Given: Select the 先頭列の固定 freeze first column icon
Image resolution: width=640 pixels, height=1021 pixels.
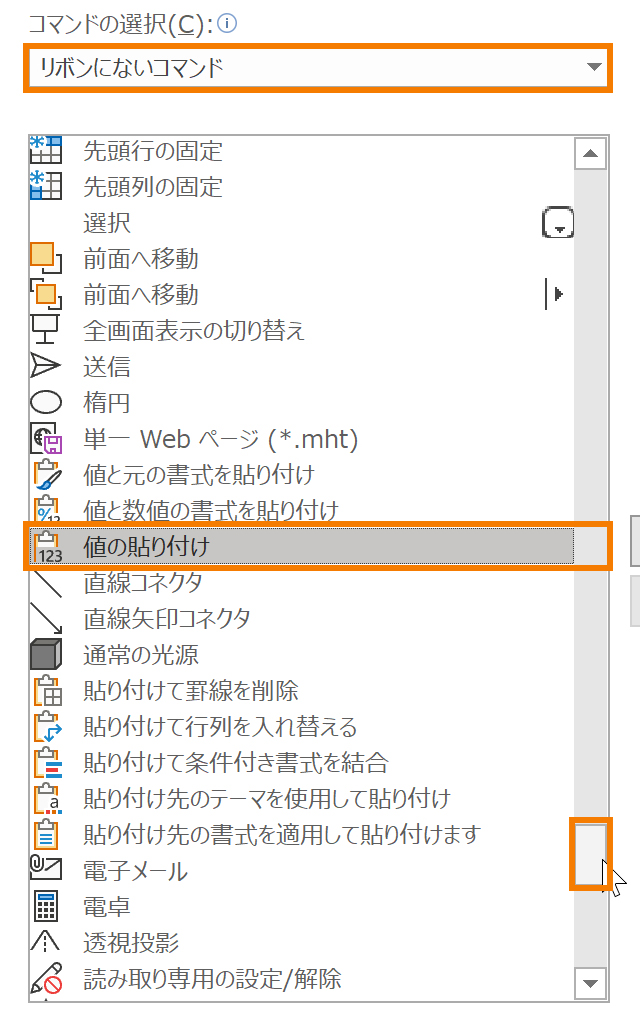Looking at the screenshot, I should tap(46, 186).
